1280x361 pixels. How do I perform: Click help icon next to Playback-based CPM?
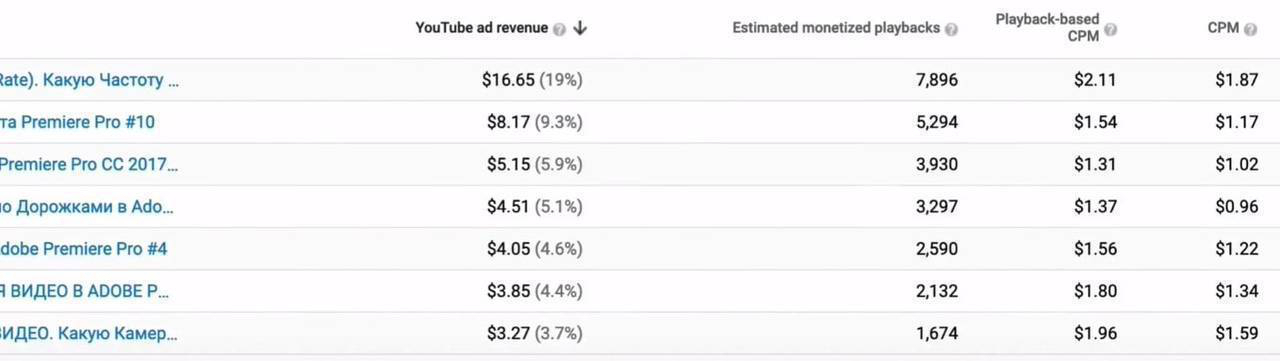1110,29
